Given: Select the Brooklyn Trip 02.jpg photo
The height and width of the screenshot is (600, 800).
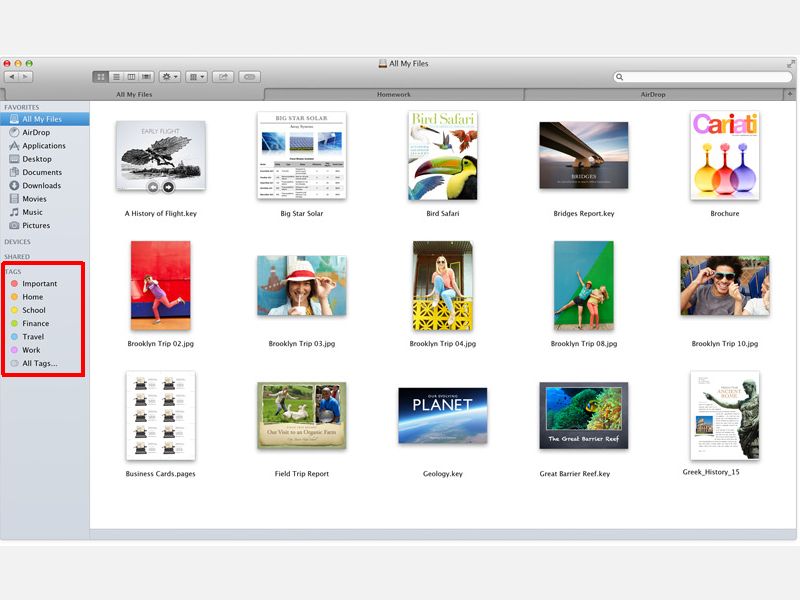Looking at the screenshot, I should point(161,286).
